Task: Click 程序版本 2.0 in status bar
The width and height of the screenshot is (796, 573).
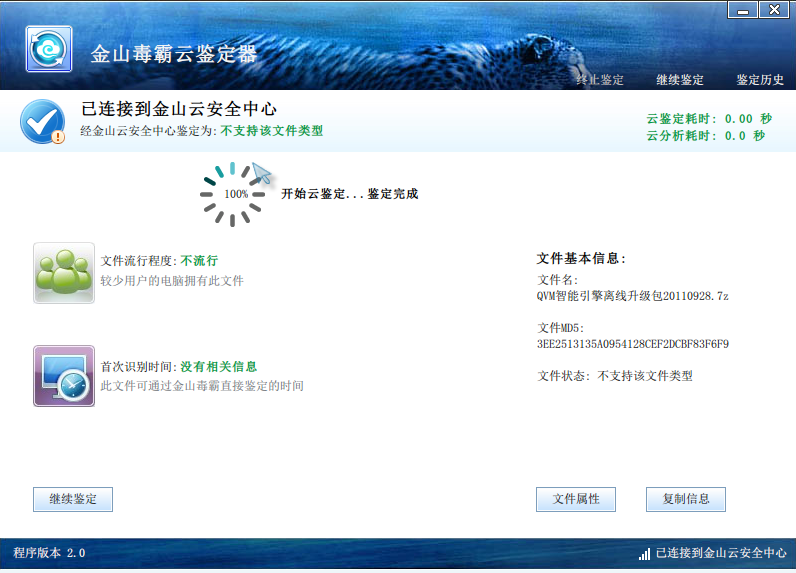Action: pos(49,553)
